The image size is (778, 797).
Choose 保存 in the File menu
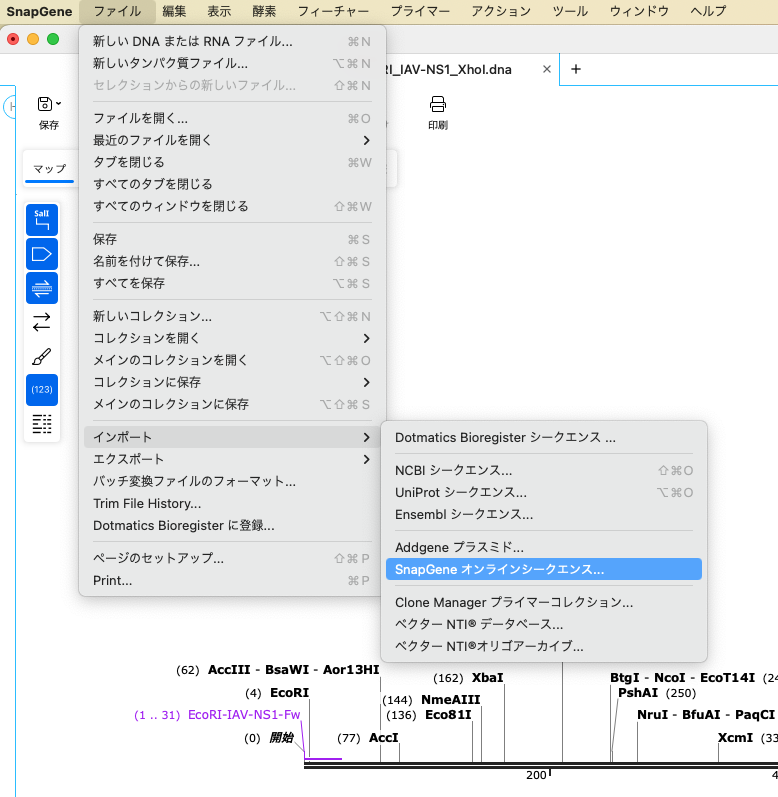[232, 239]
